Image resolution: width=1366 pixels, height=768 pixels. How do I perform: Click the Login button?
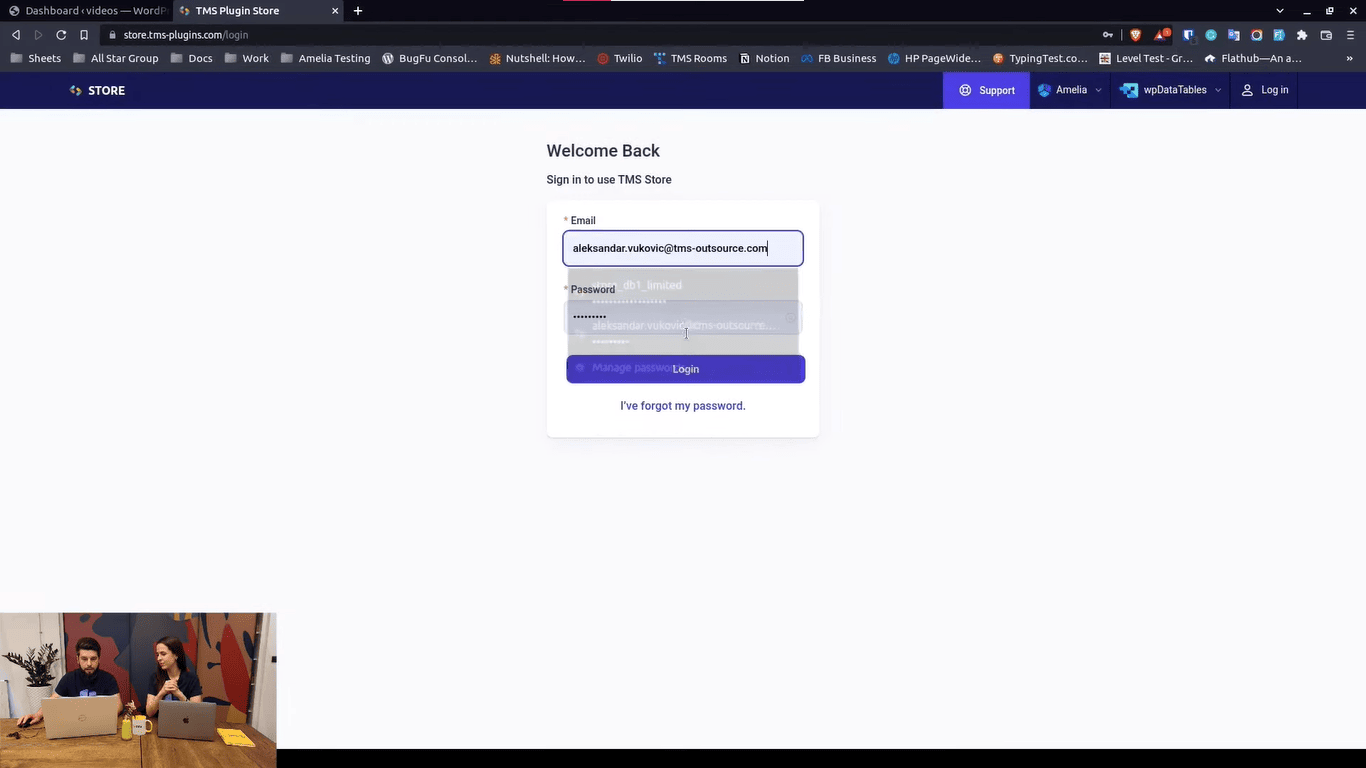point(686,369)
